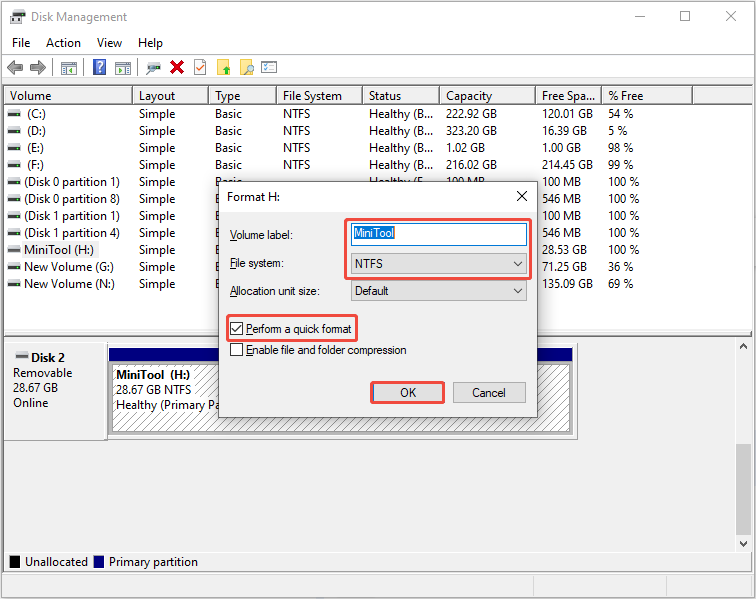Uncheck Perform a quick format
Viewport: 756px width, 599px height.
[236, 329]
